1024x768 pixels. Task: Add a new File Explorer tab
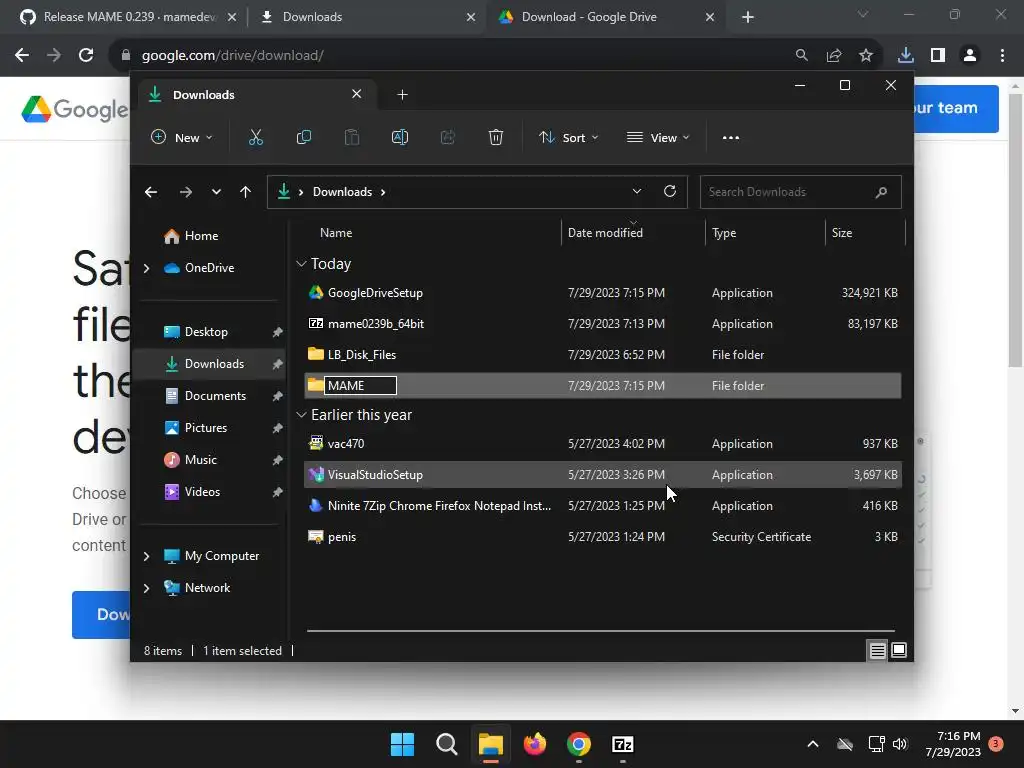[402, 95]
